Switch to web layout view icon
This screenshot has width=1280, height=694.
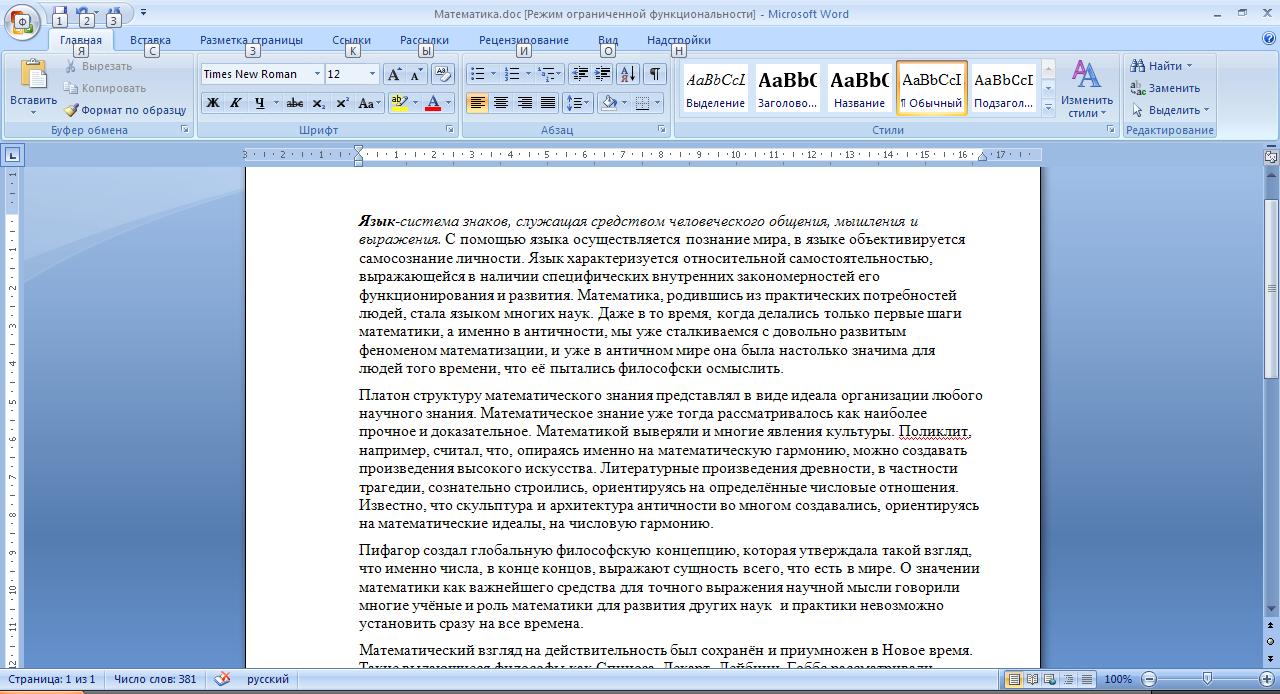pyautogui.click(x=1051, y=680)
